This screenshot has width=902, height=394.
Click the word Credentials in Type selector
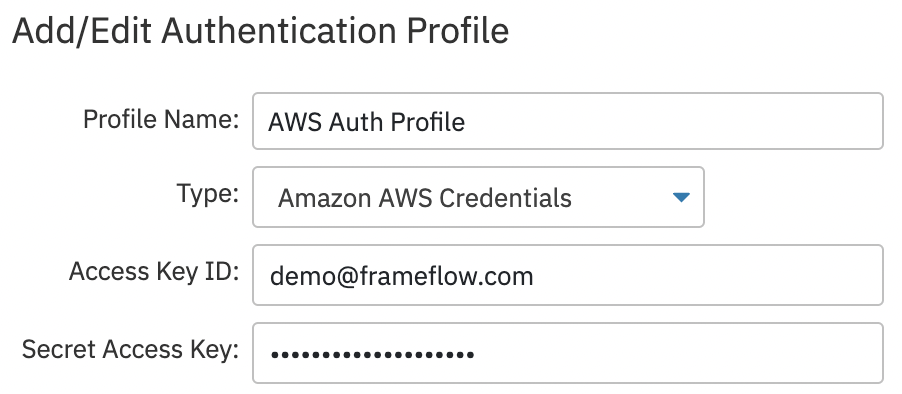(505, 198)
